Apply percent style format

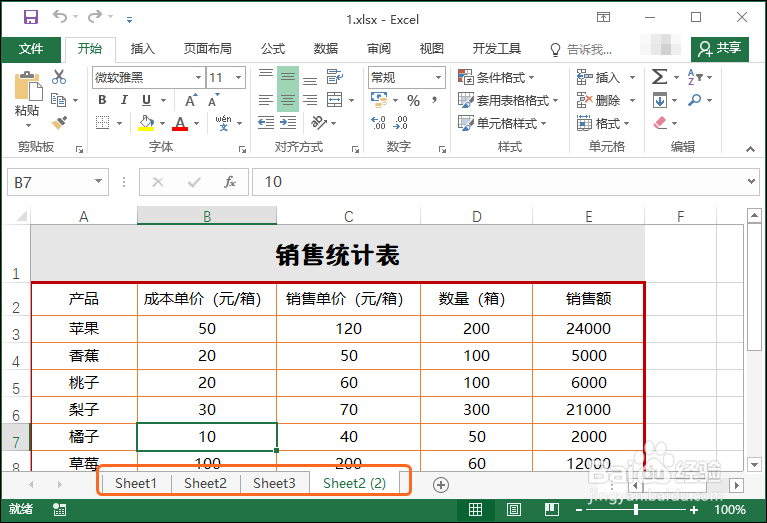click(414, 101)
